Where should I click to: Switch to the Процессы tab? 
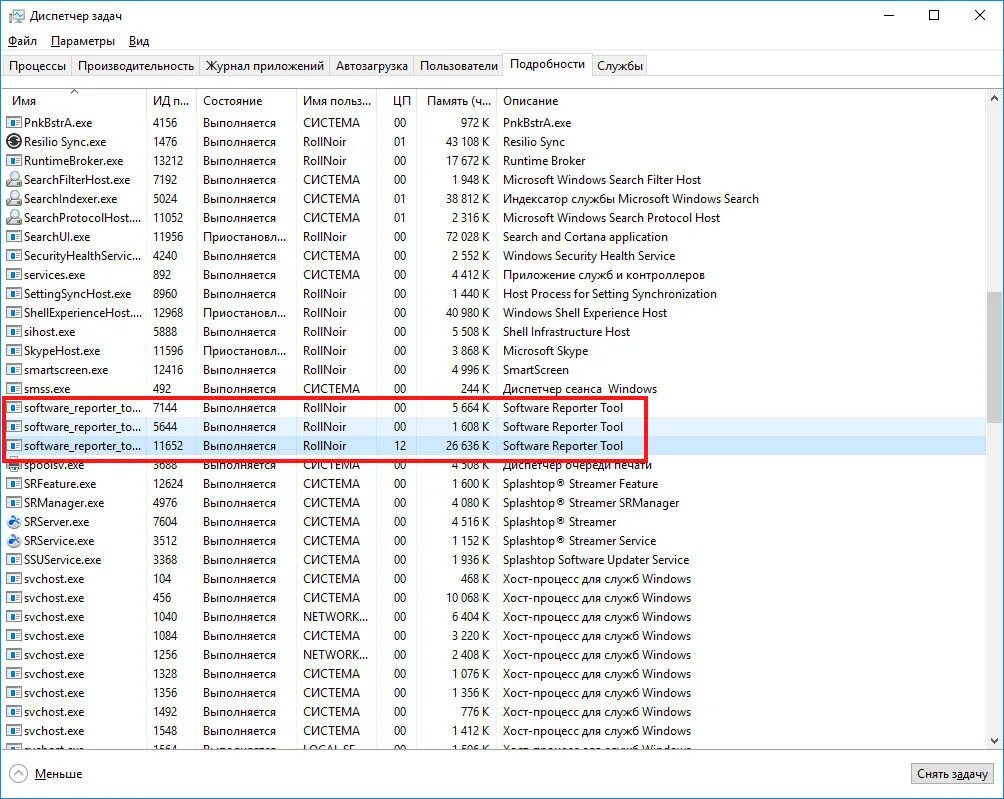click(37, 66)
